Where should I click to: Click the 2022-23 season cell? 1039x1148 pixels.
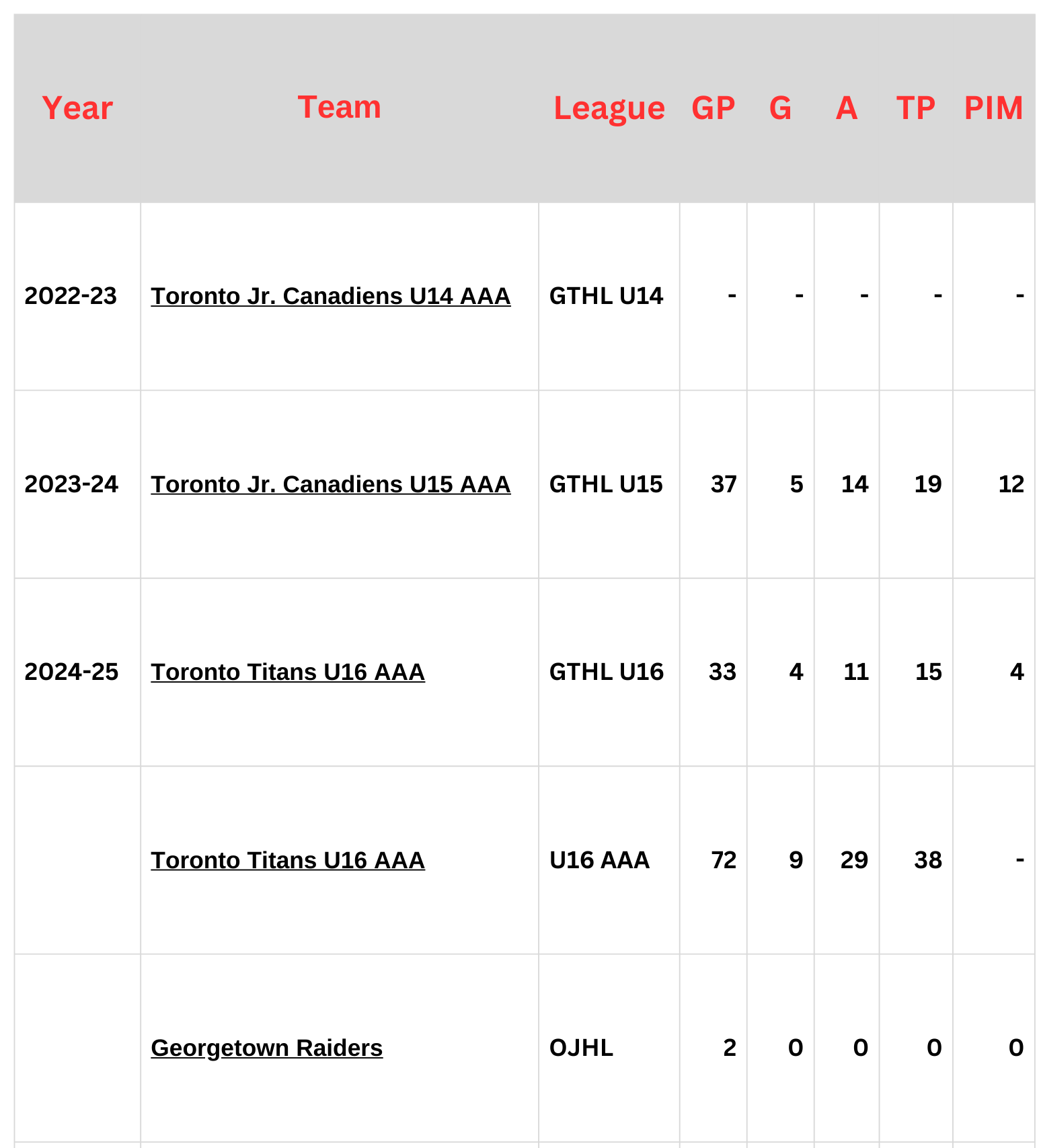click(71, 297)
